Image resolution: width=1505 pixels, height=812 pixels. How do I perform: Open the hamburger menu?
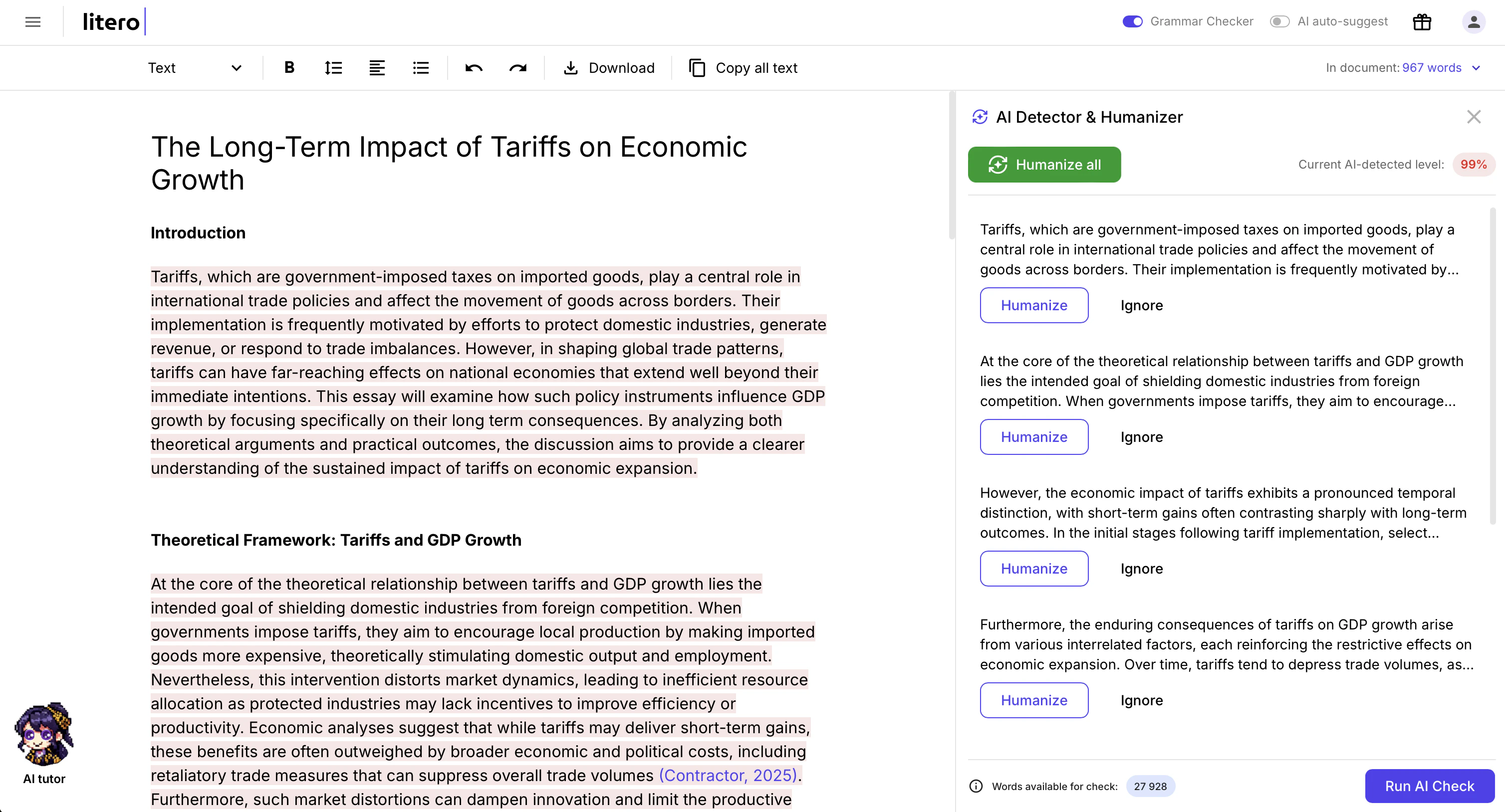[33, 22]
